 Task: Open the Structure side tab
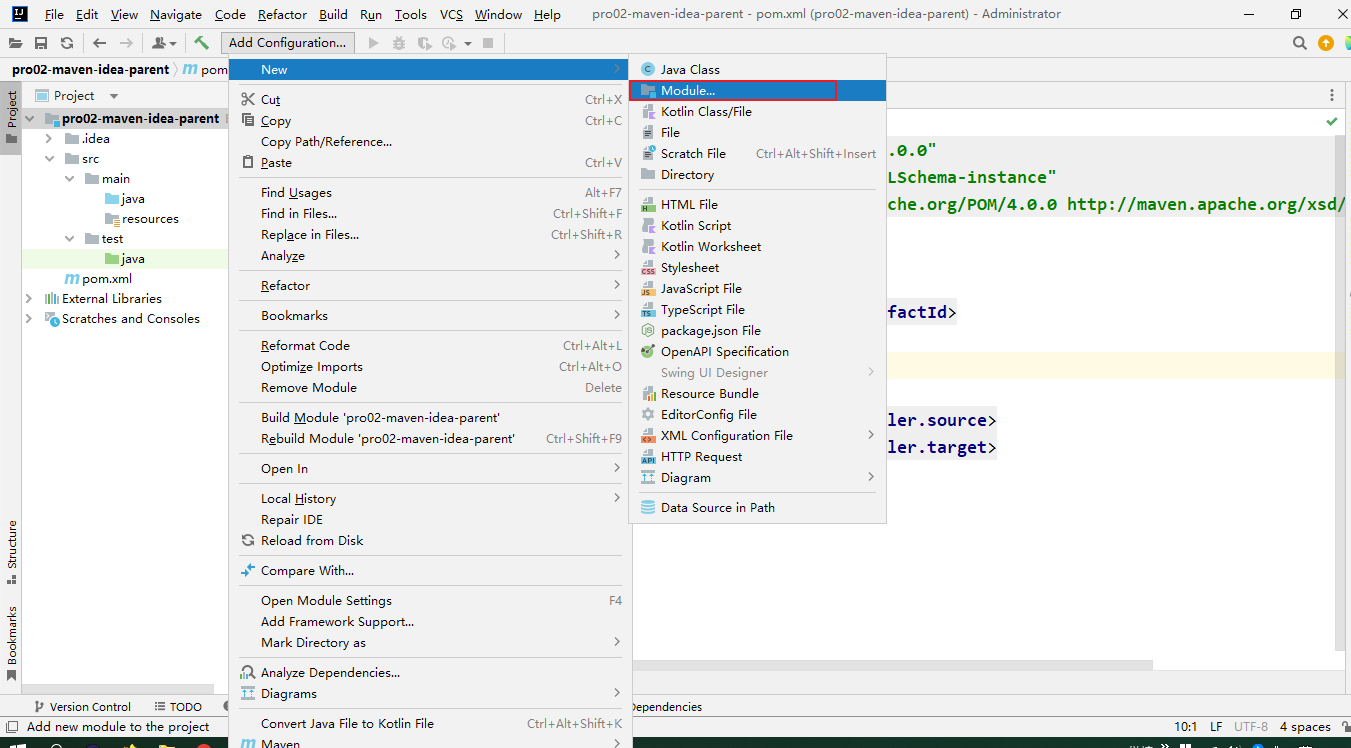click(x=12, y=552)
